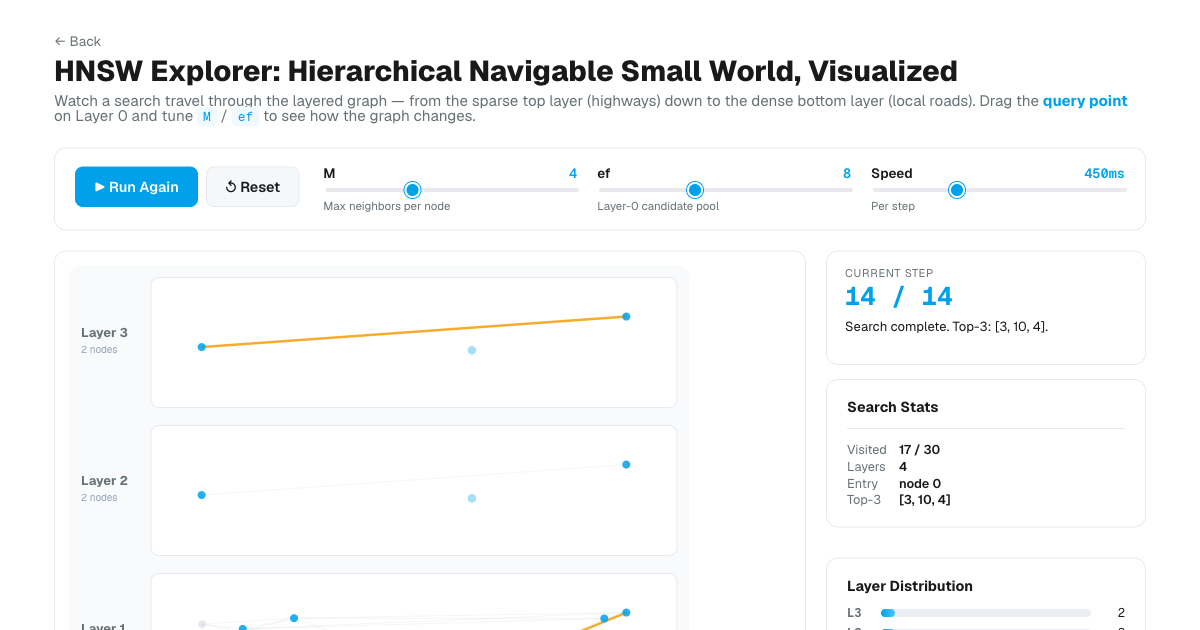Click the 'Layer 2' label

tap(104, 480)
